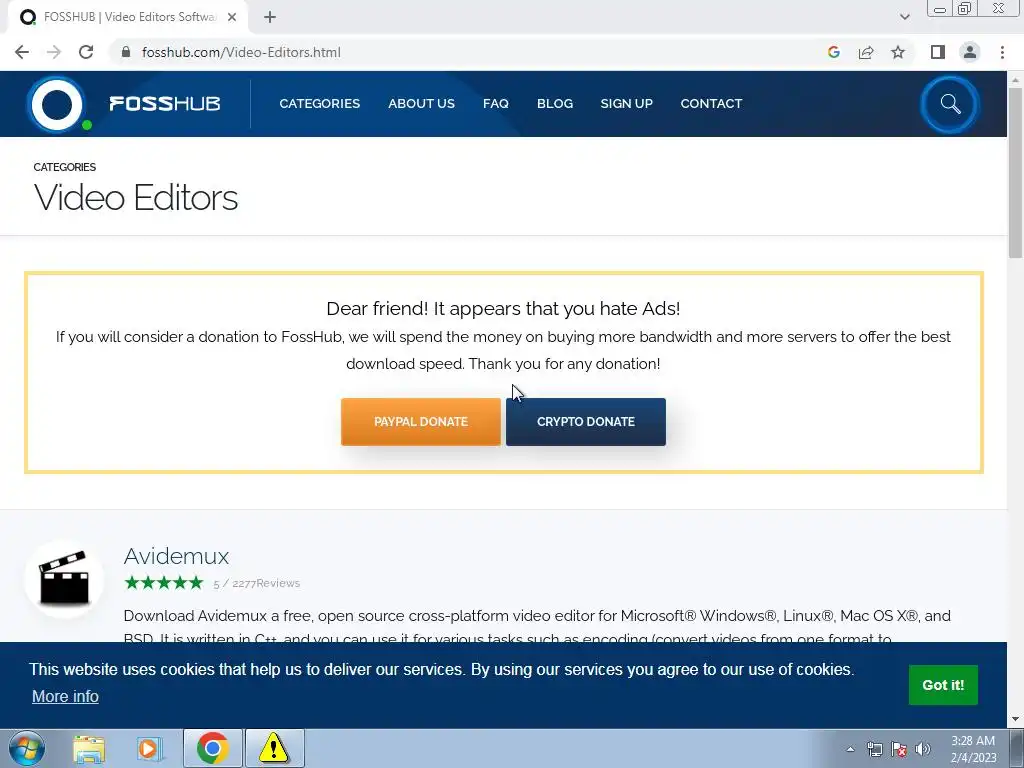
Task: Click the FOSSHUB Video Editors tab
Action: pos(128,17)
